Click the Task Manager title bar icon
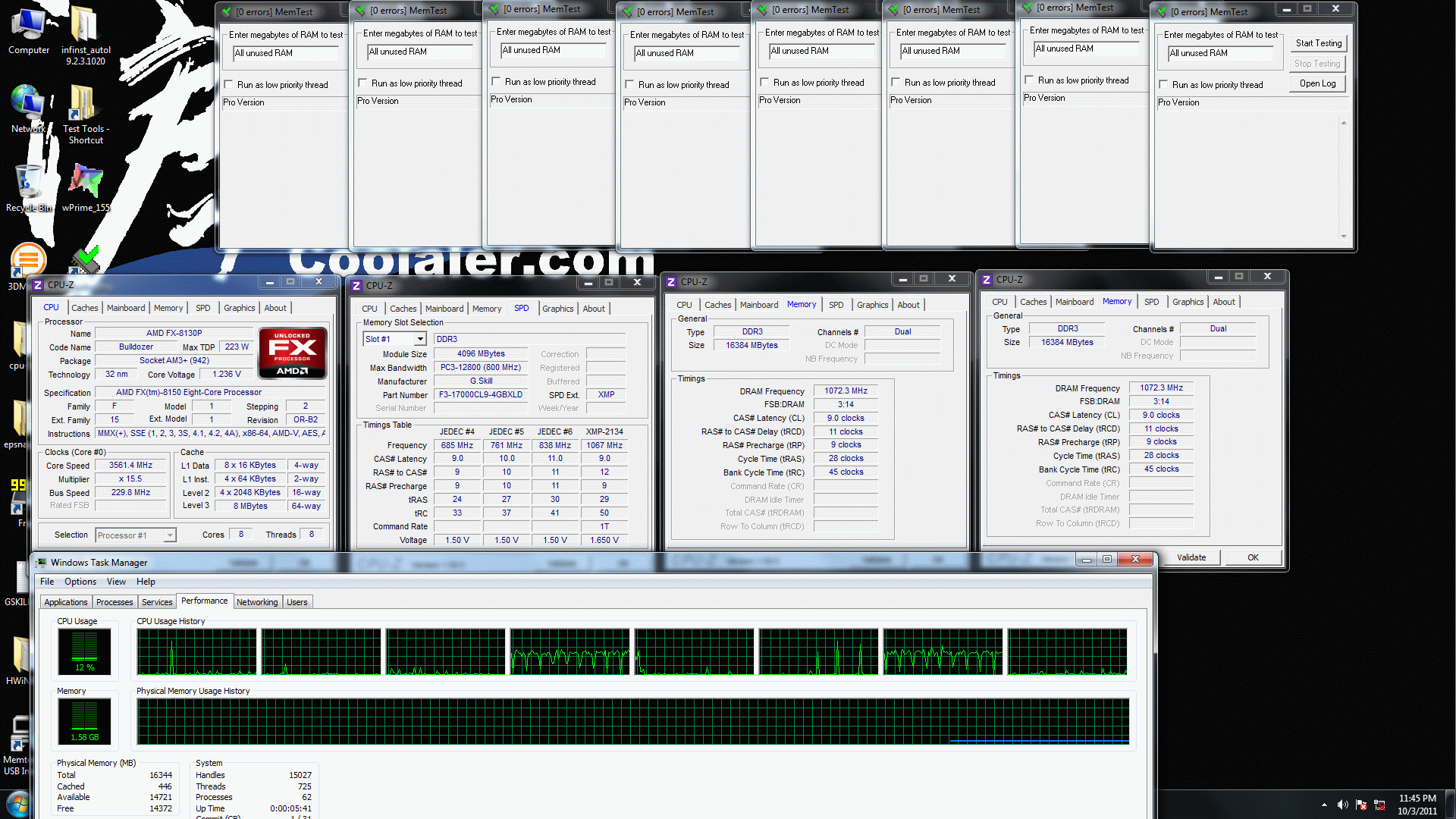The width and height of the screenshot is (1456, 819). pyautogui.click(x=42, y=563)
